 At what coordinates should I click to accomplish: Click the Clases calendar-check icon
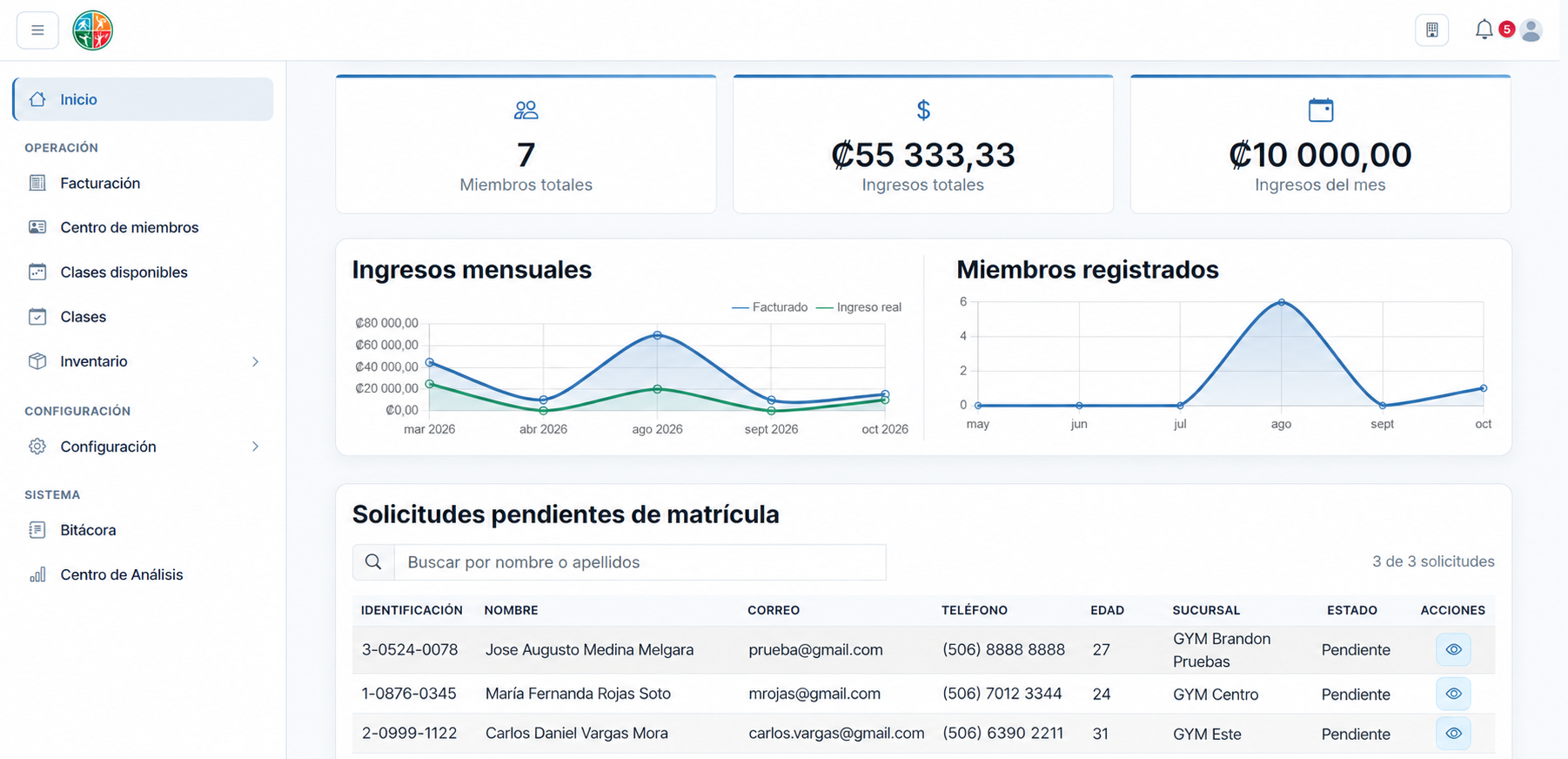pyautogui.click(x=37, y=317)
